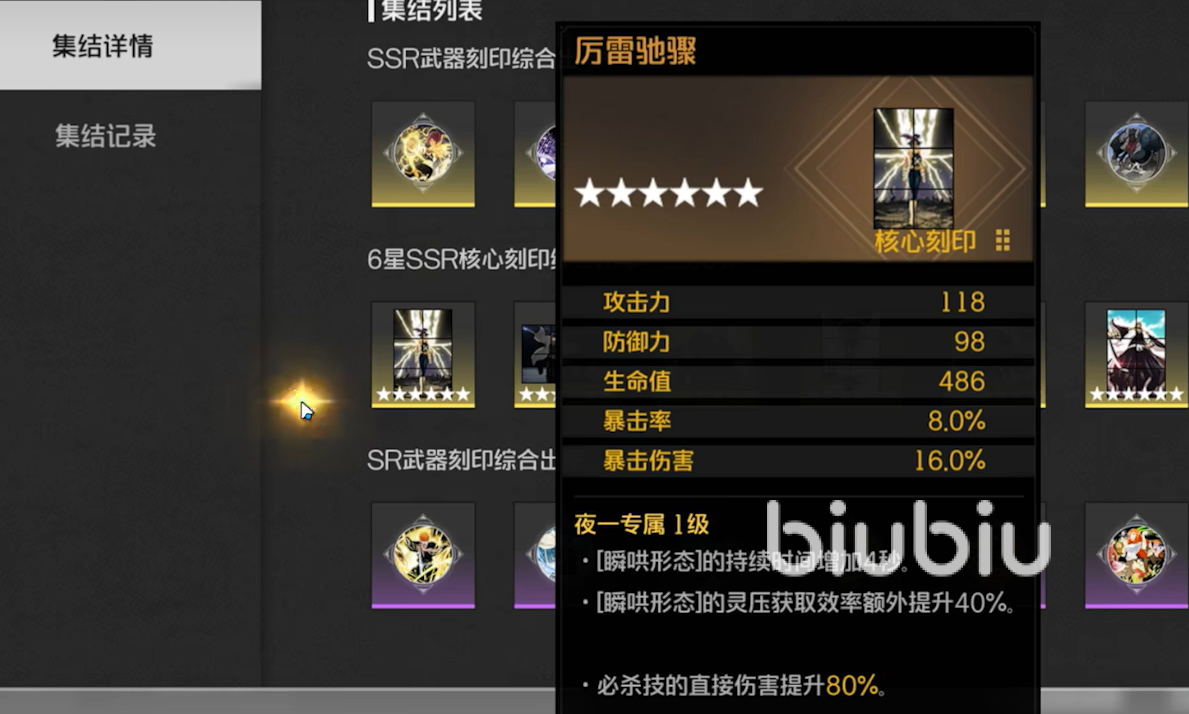Image resolution: width=1189 pixels, height=714 pixels.
Task: Open the 集结详情 tab
Action: tap(130, 45)
